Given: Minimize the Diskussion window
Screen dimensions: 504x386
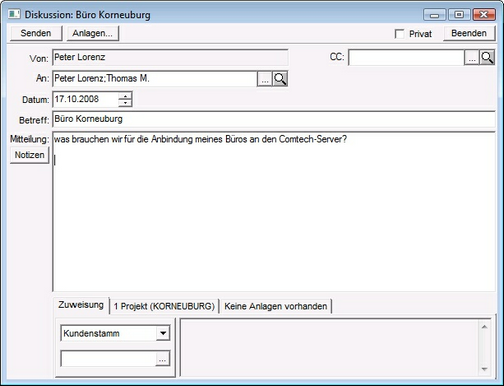Looking at the screenshot, I should [x=434, y=15].
